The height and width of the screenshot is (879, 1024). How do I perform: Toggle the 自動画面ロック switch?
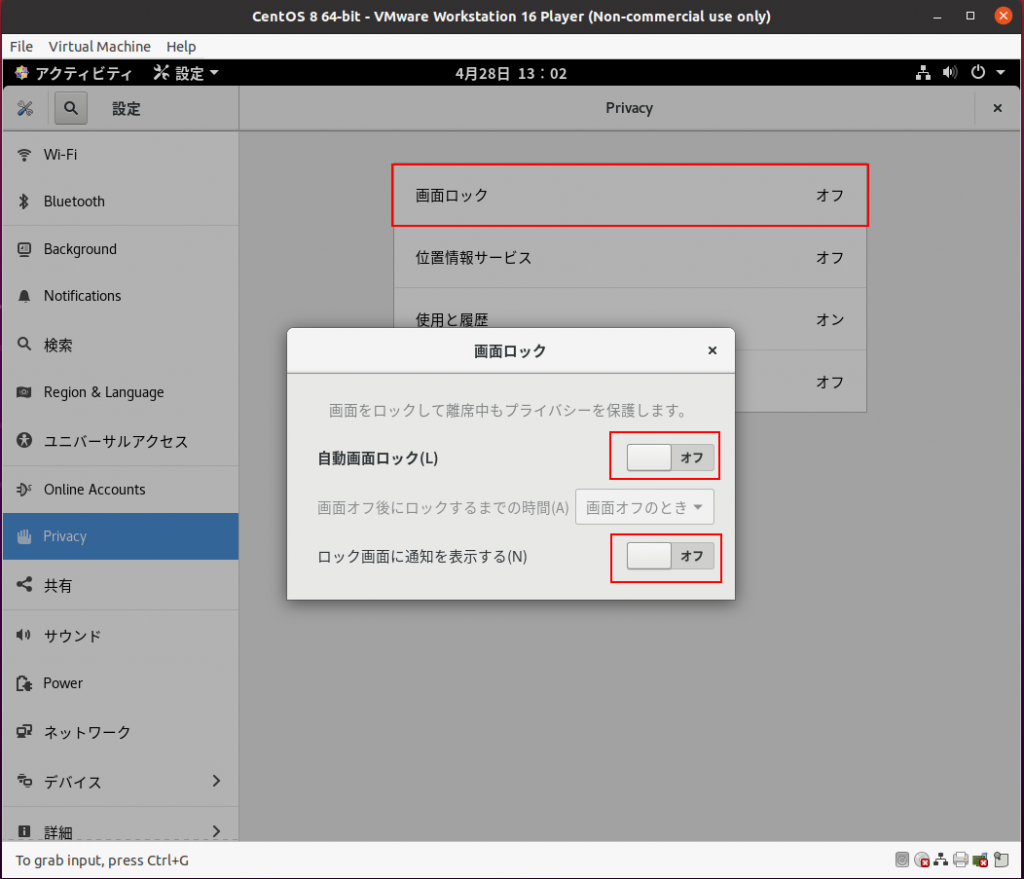pos(670,458)
